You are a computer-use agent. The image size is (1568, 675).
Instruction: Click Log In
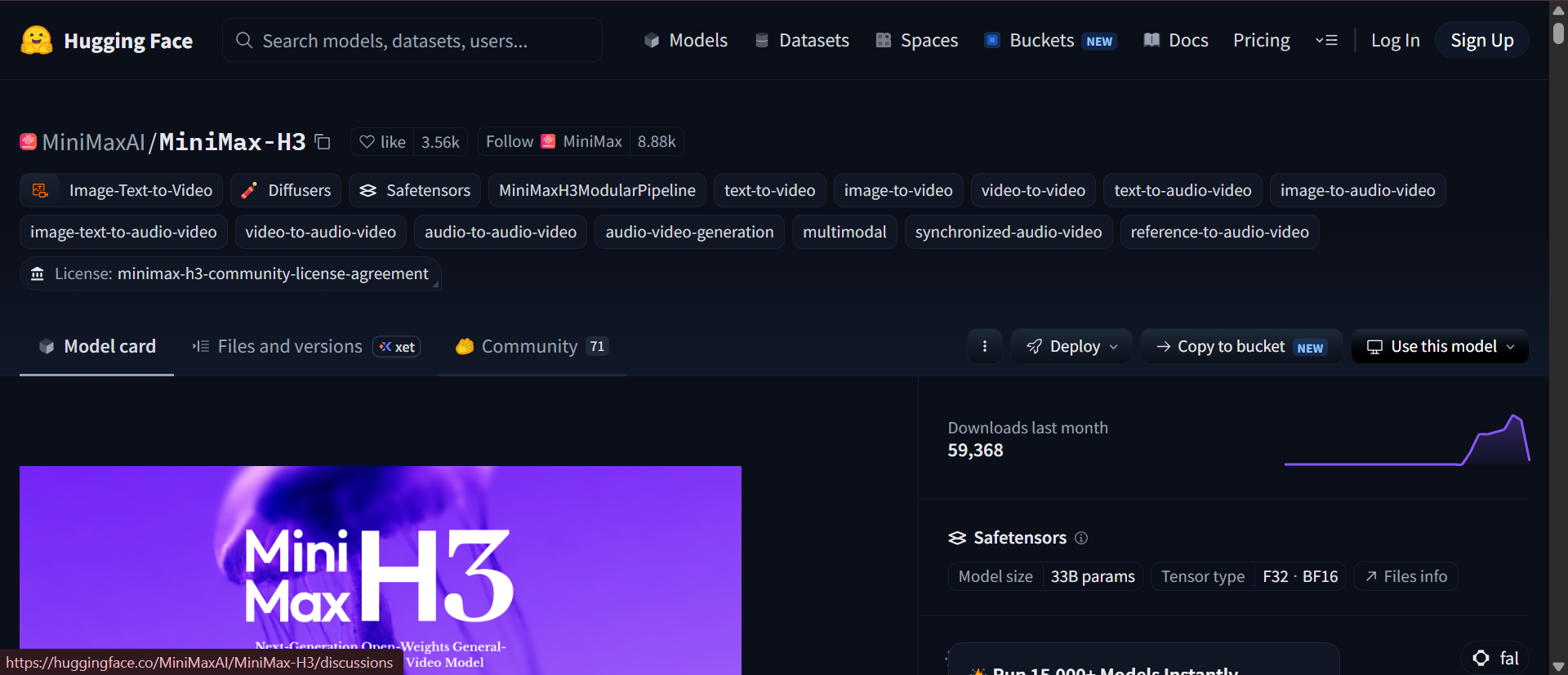click(1395, 40)
